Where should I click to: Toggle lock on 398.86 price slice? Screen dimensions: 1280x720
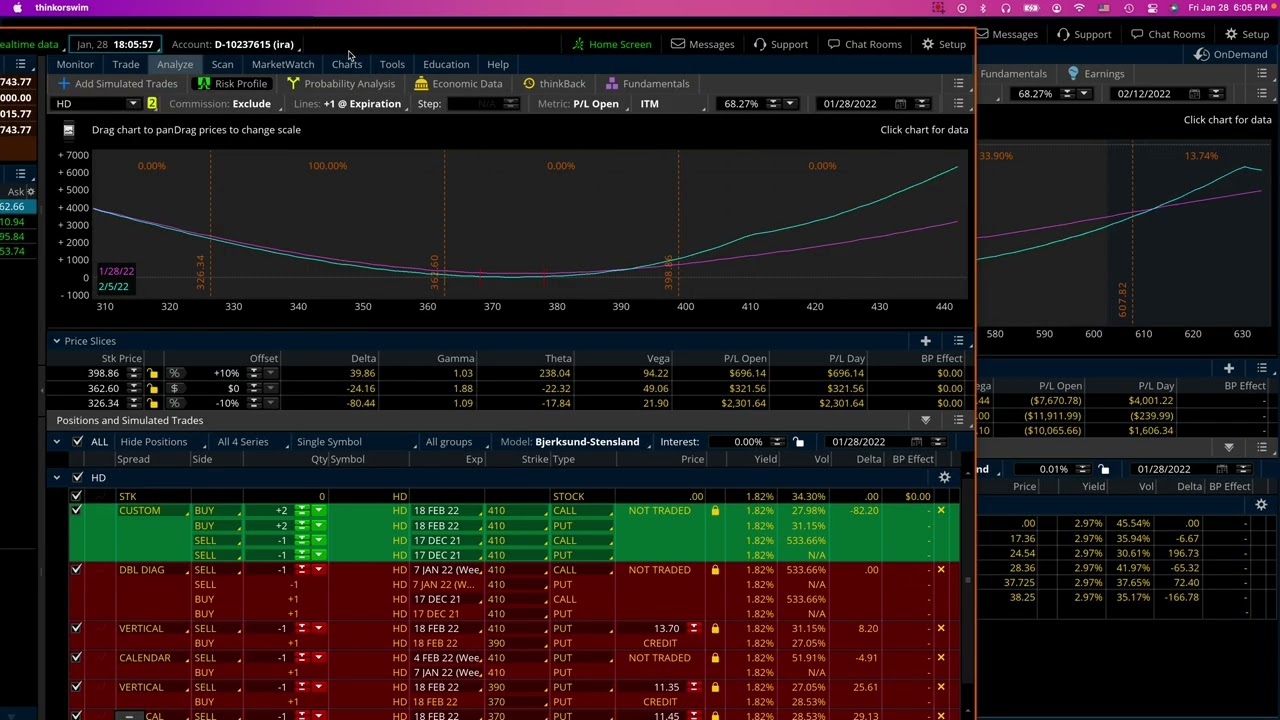pyautogui.click(x=153, y=373)
